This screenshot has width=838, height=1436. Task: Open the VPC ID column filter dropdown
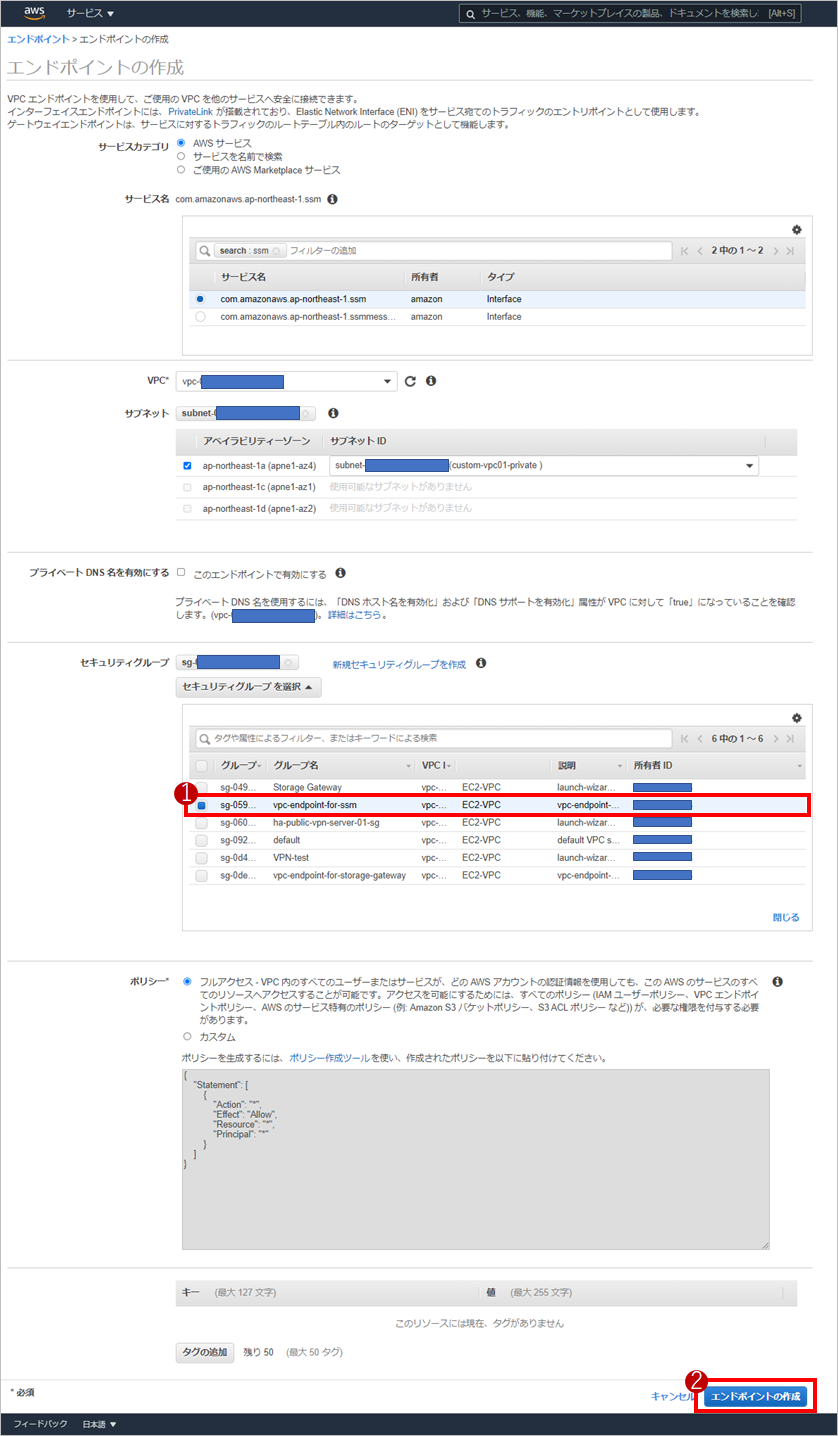449,766
